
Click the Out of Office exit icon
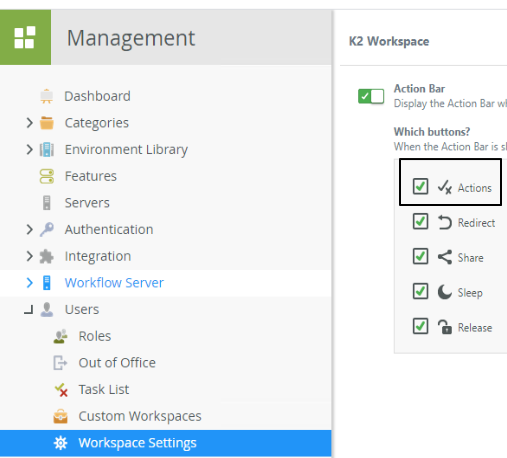click(x=60, y=363)
